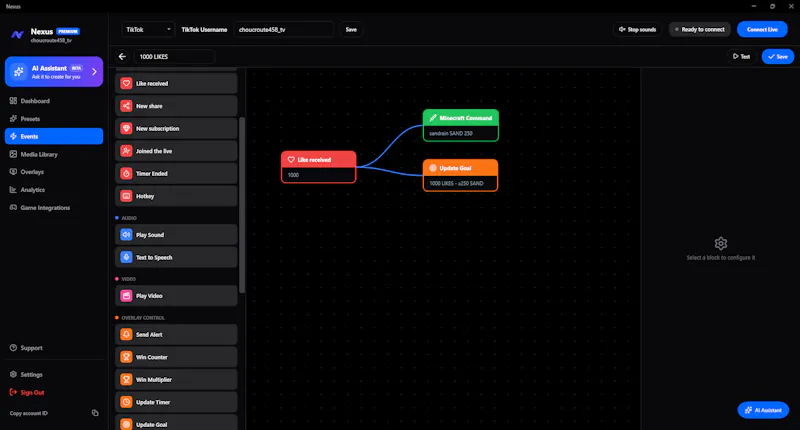Select the Minecraft Command node
800x430 pixels.
click(x=461, y=125)
